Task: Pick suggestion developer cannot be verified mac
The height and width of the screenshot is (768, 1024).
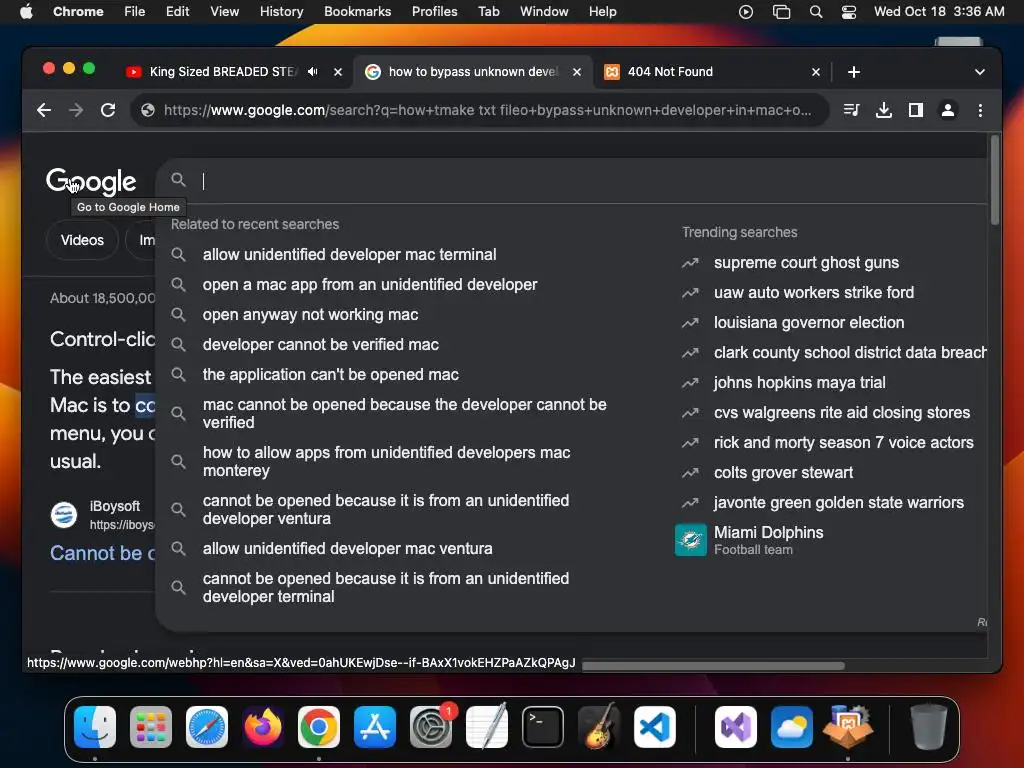Action: point(321,344)
